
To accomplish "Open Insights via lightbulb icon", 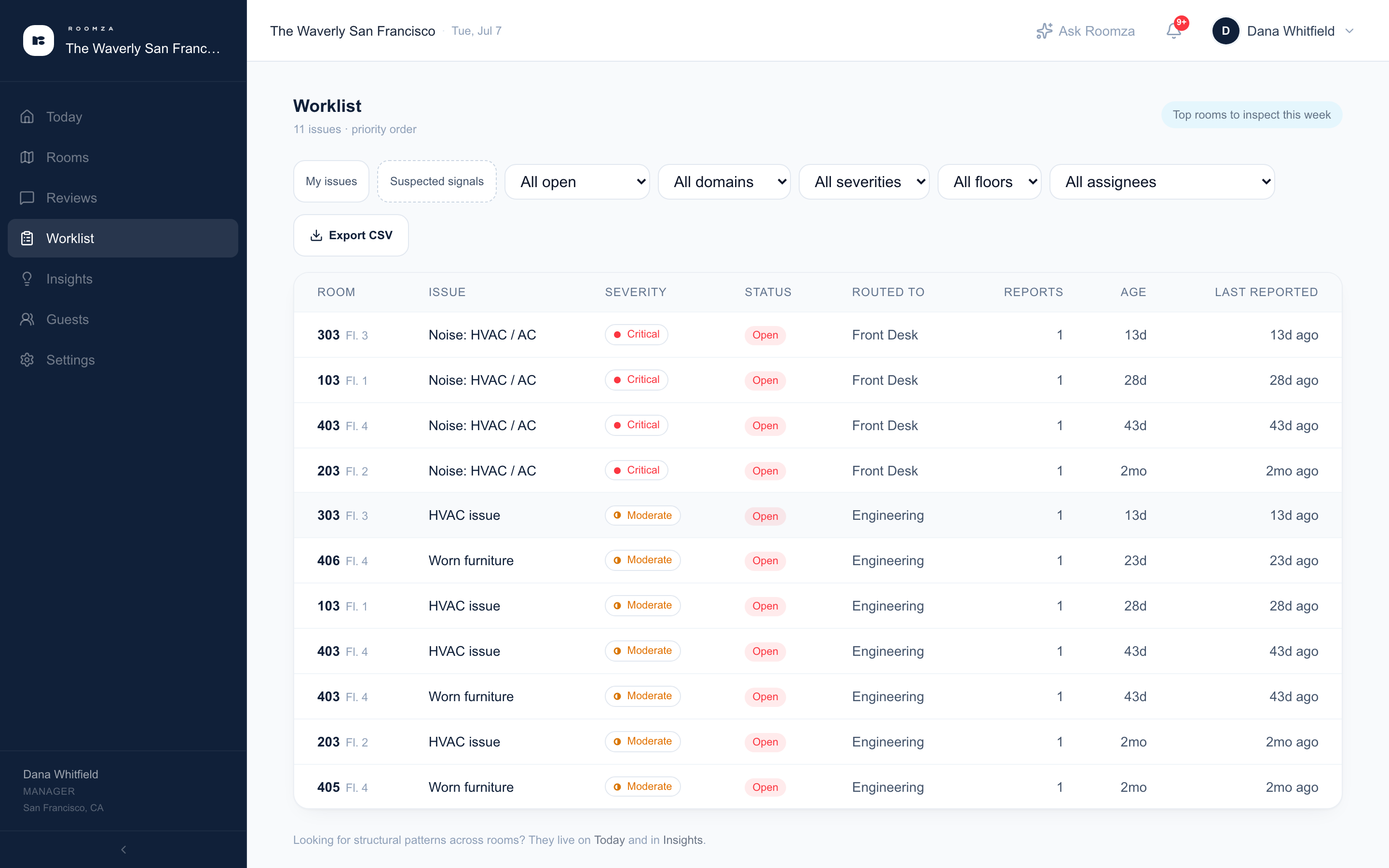I will (27, 278).
